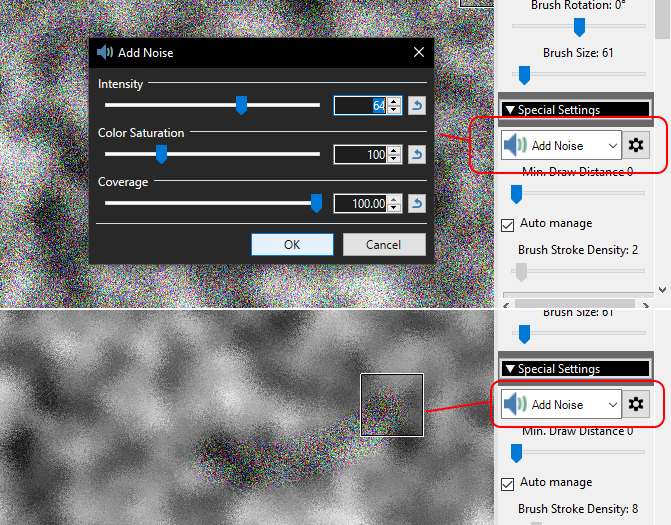Click upper panel horizontal scrollbar left arrow

pyautogui.click(x=506, y=305)
